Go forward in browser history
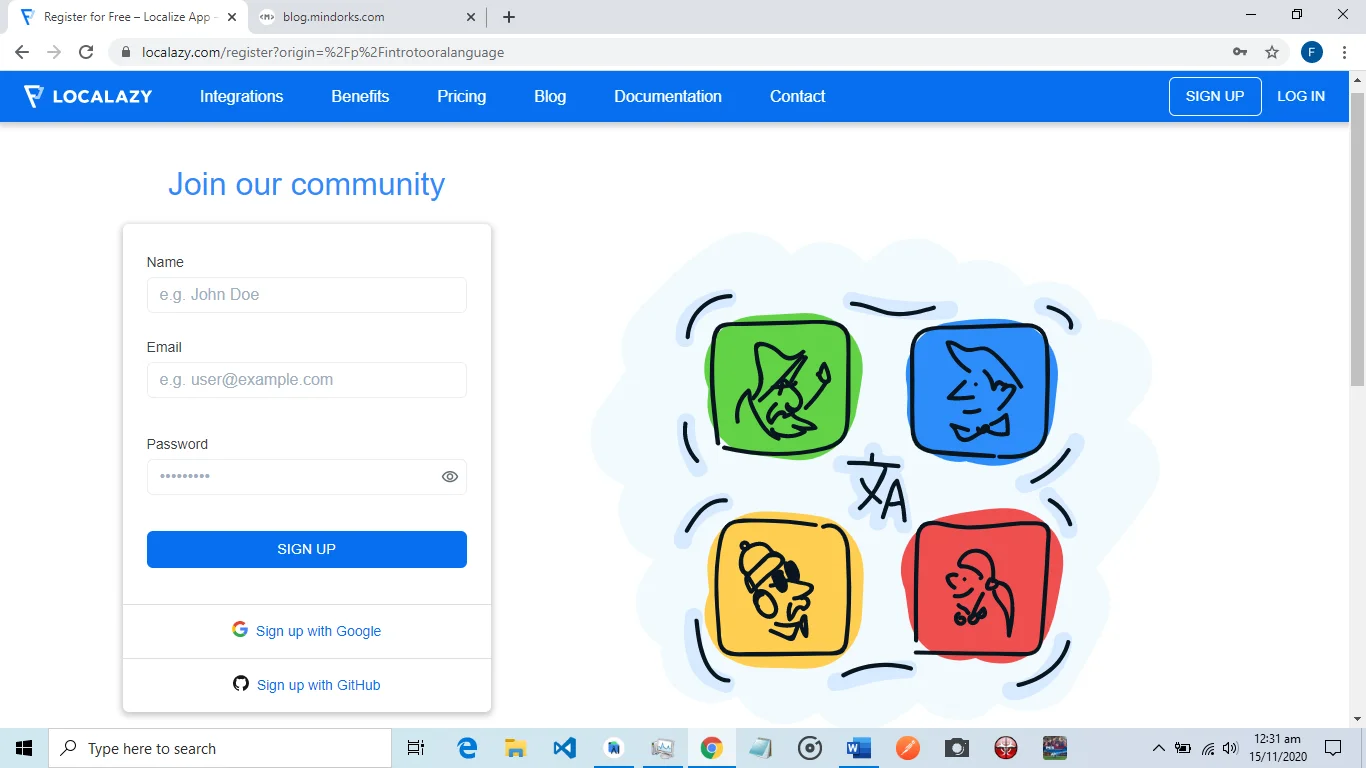 coord(54,52)
